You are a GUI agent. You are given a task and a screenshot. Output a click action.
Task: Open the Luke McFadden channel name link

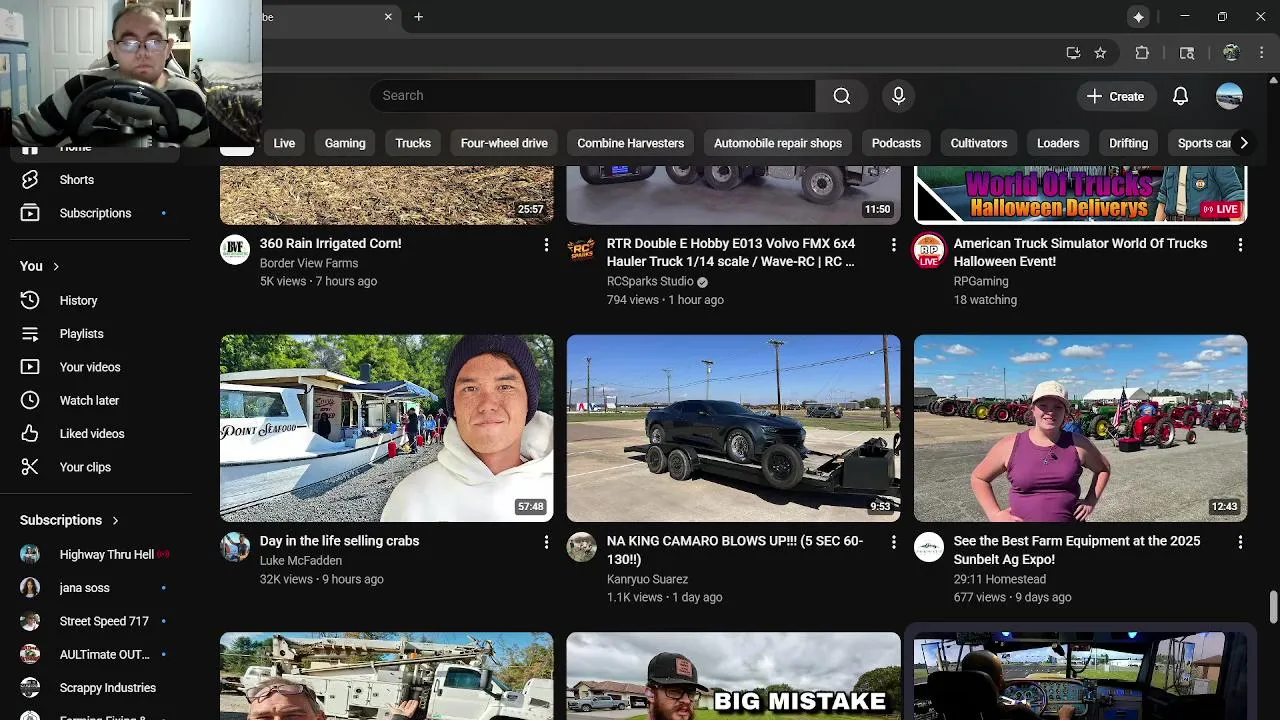click(301, 561)
